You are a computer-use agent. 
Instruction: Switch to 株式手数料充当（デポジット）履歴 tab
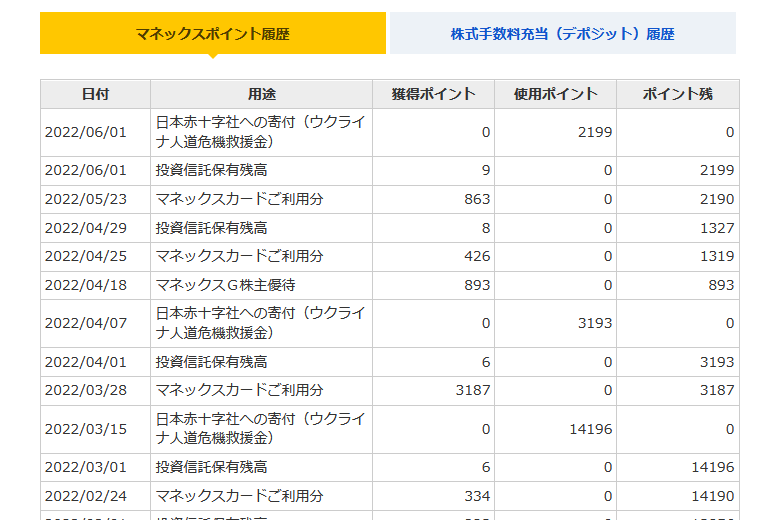click(x=563, y=33)
